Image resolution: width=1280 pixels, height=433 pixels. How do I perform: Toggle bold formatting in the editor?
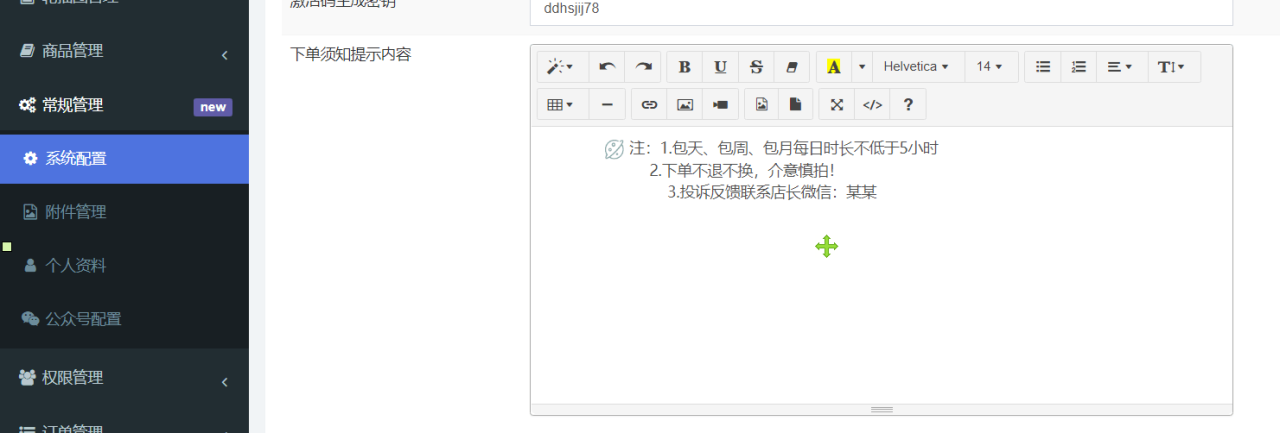point(685,67)
